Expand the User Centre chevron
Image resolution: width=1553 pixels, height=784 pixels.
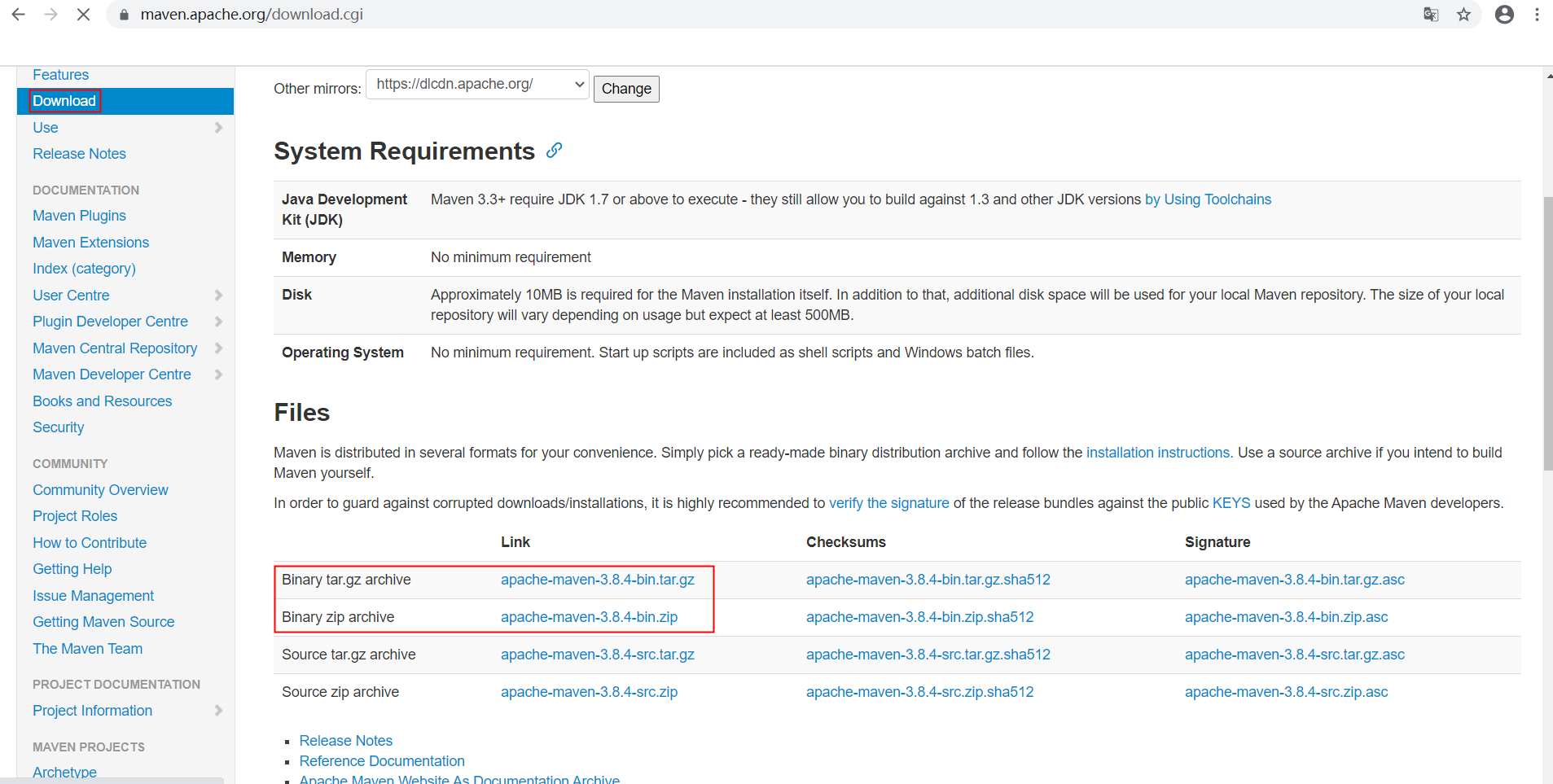pos(218,296)
